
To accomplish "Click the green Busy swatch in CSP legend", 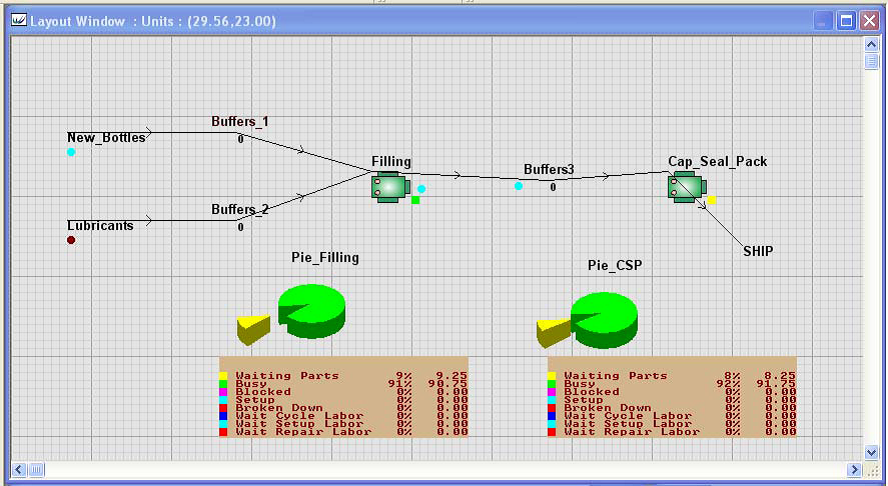I will [552, 384].
